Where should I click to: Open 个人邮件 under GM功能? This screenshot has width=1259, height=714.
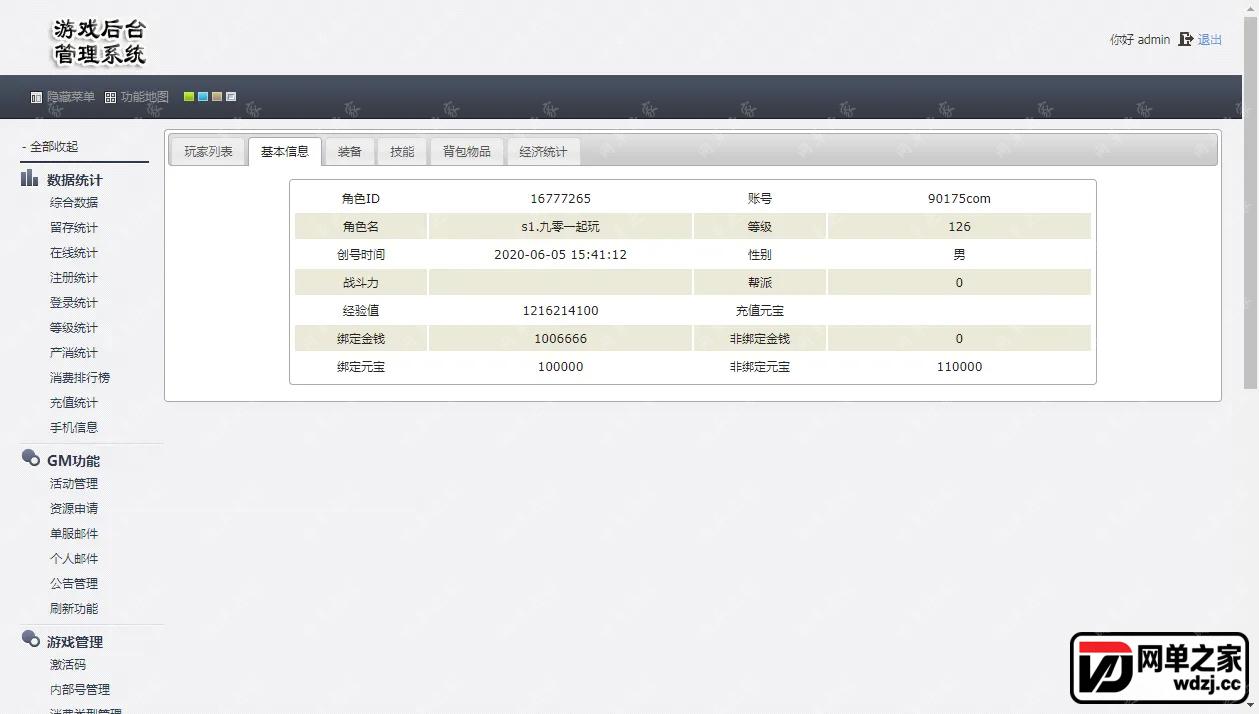[x=74, y=558]
